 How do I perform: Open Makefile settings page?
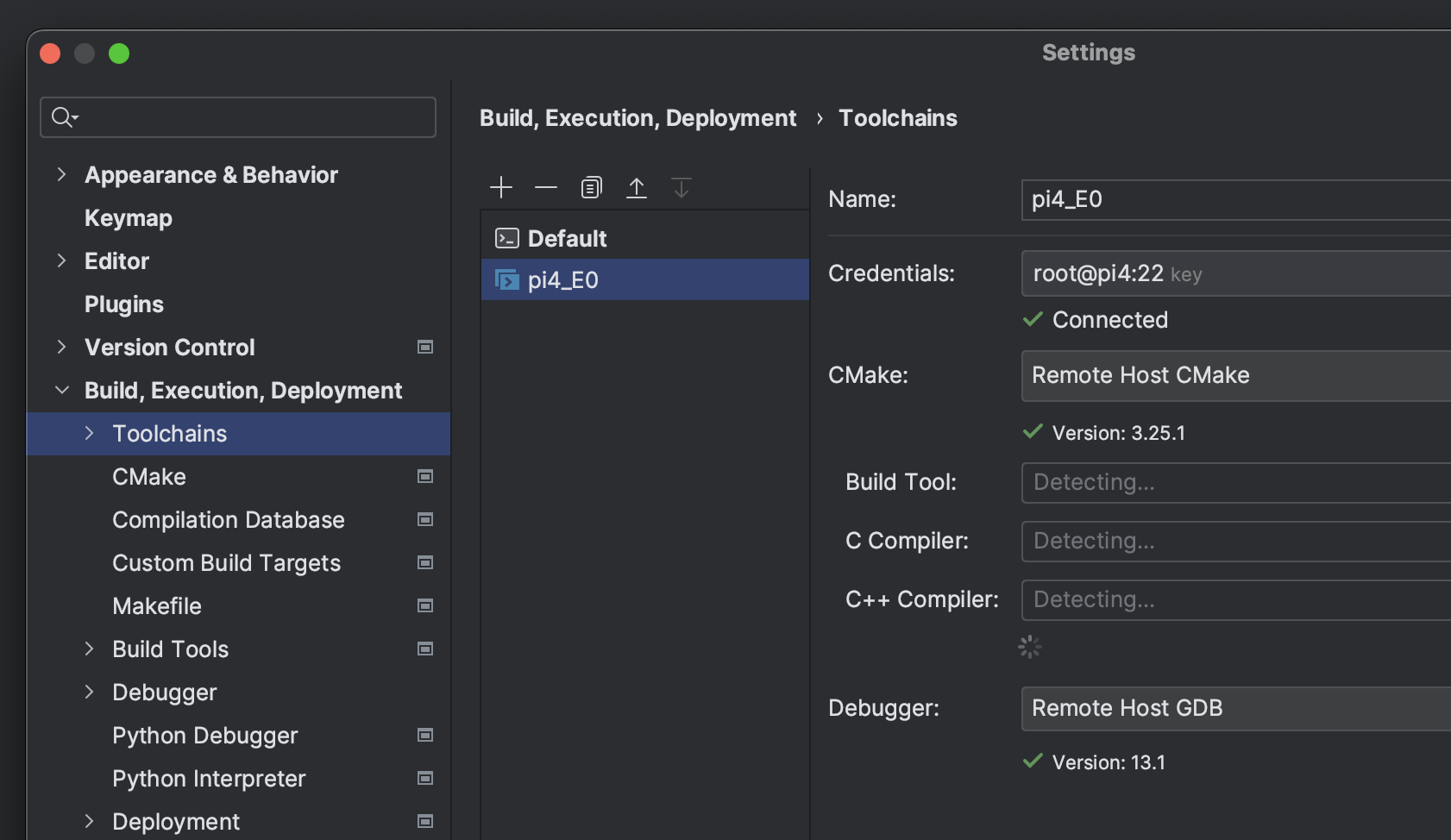(157, 606)
